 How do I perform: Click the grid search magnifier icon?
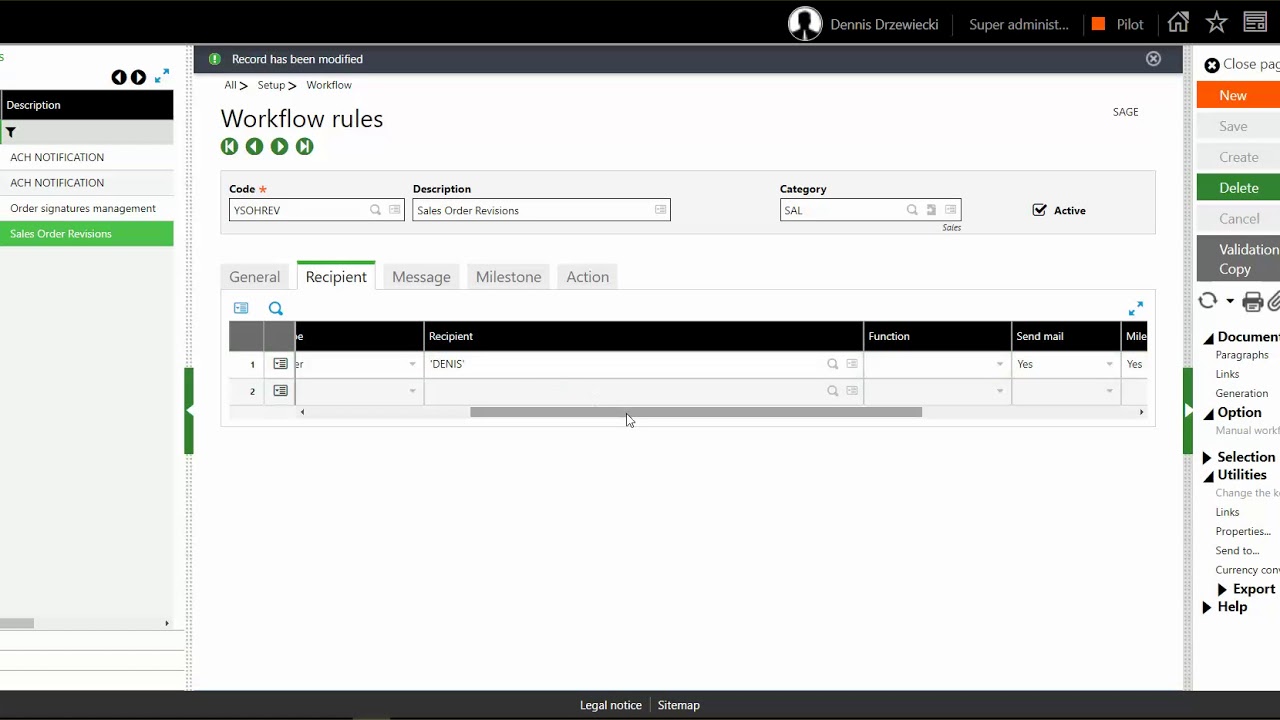[276, 308]
